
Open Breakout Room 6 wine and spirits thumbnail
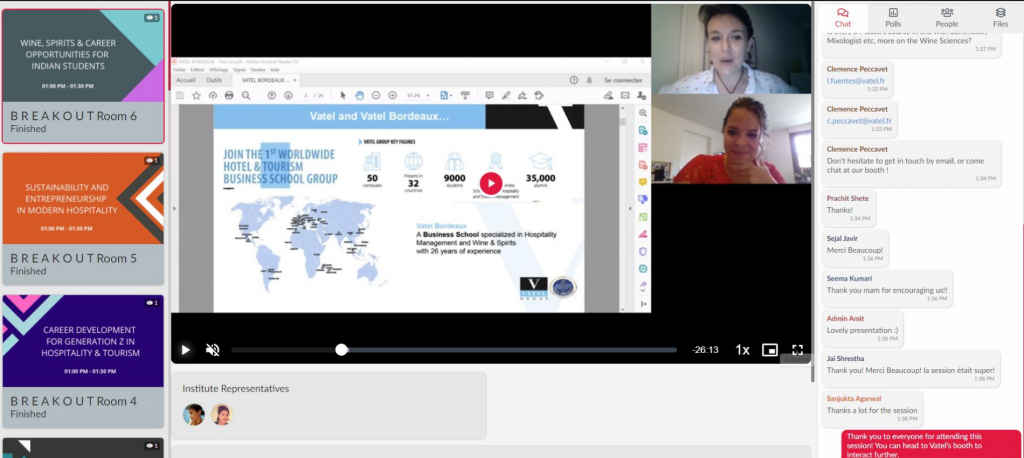click(x=83, y=56)
